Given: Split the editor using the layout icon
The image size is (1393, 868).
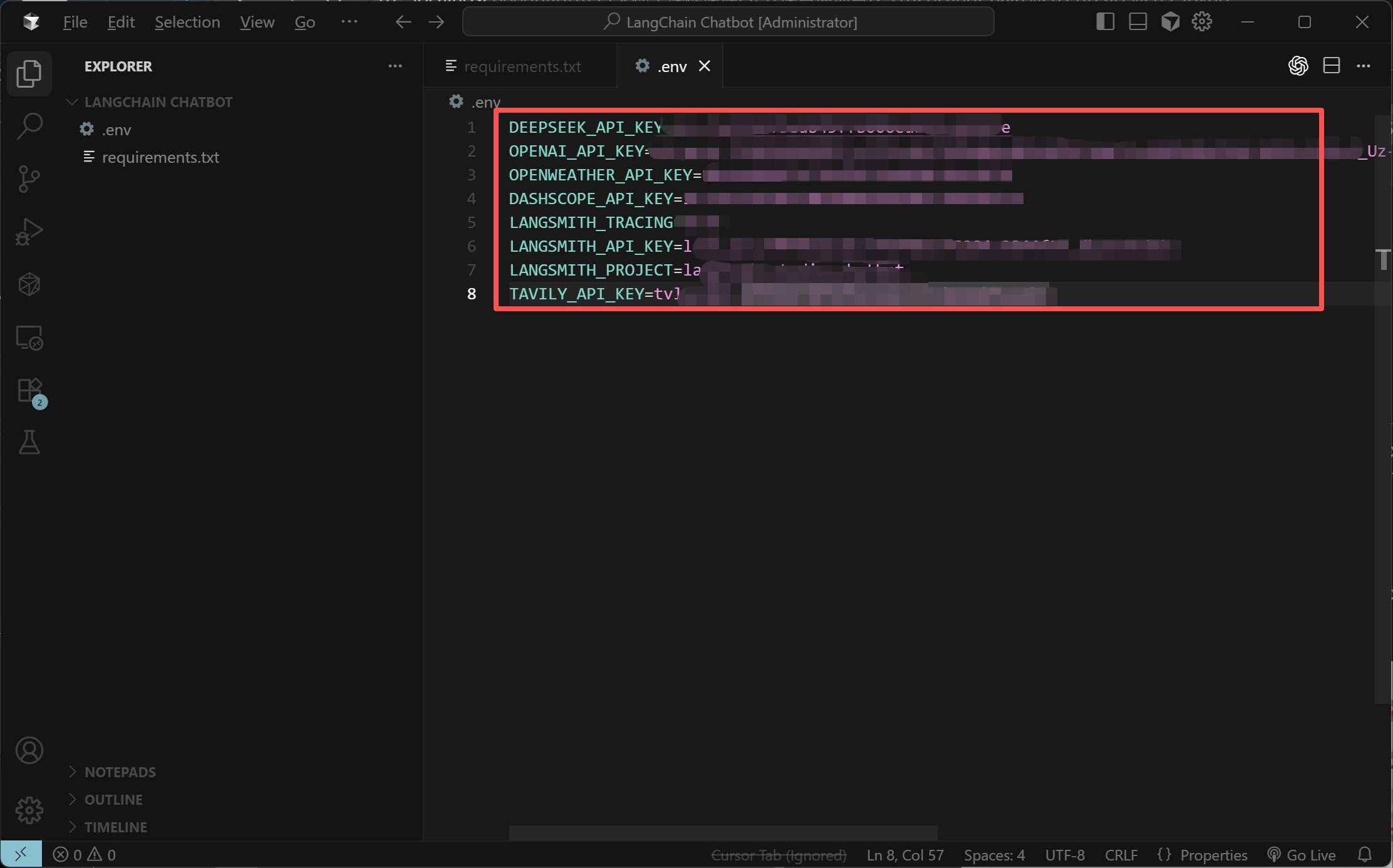Looking at the screenshot, I should (x=1332, y=66).
